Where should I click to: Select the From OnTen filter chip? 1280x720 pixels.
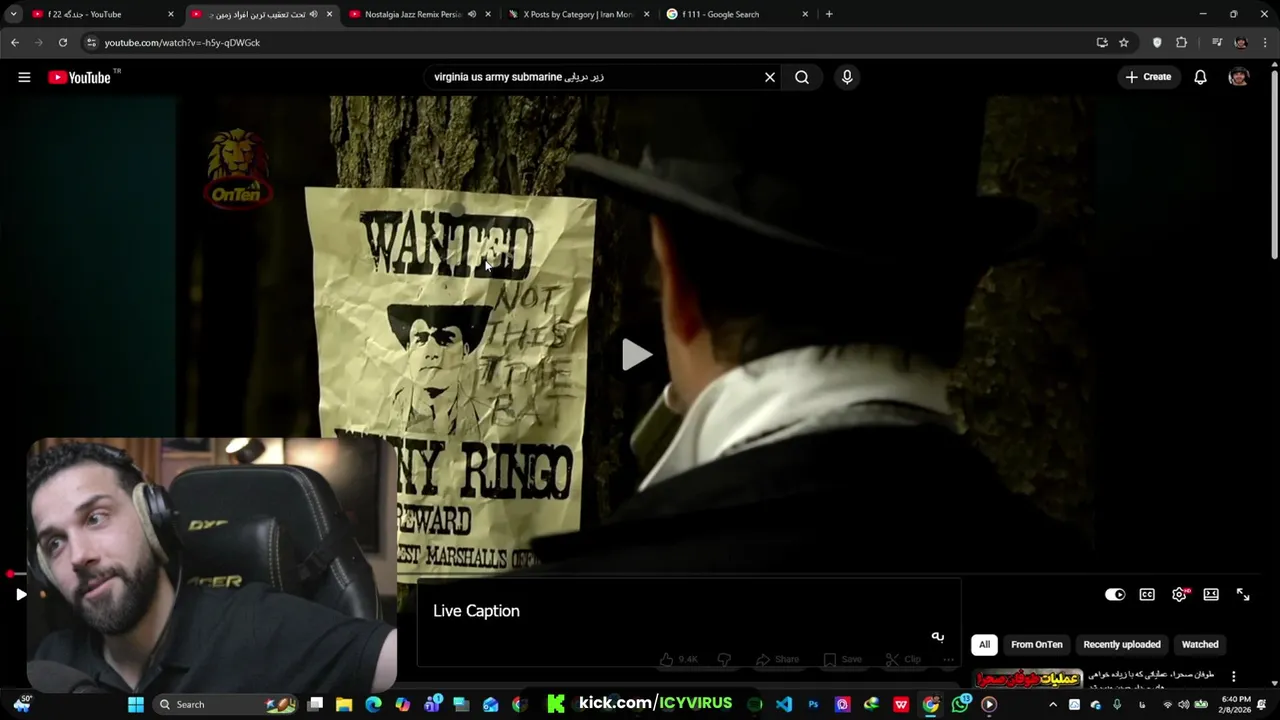[x=1036, y=644]
